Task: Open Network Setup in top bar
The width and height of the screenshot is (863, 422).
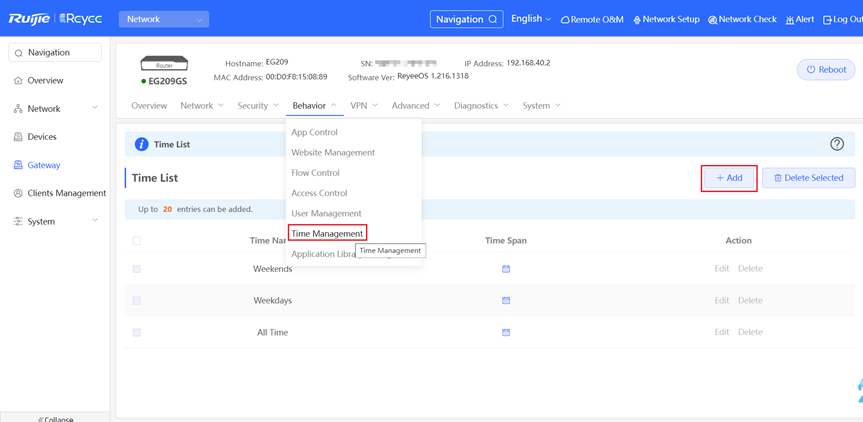Action: pyautogui.click(x=666, y=19)
